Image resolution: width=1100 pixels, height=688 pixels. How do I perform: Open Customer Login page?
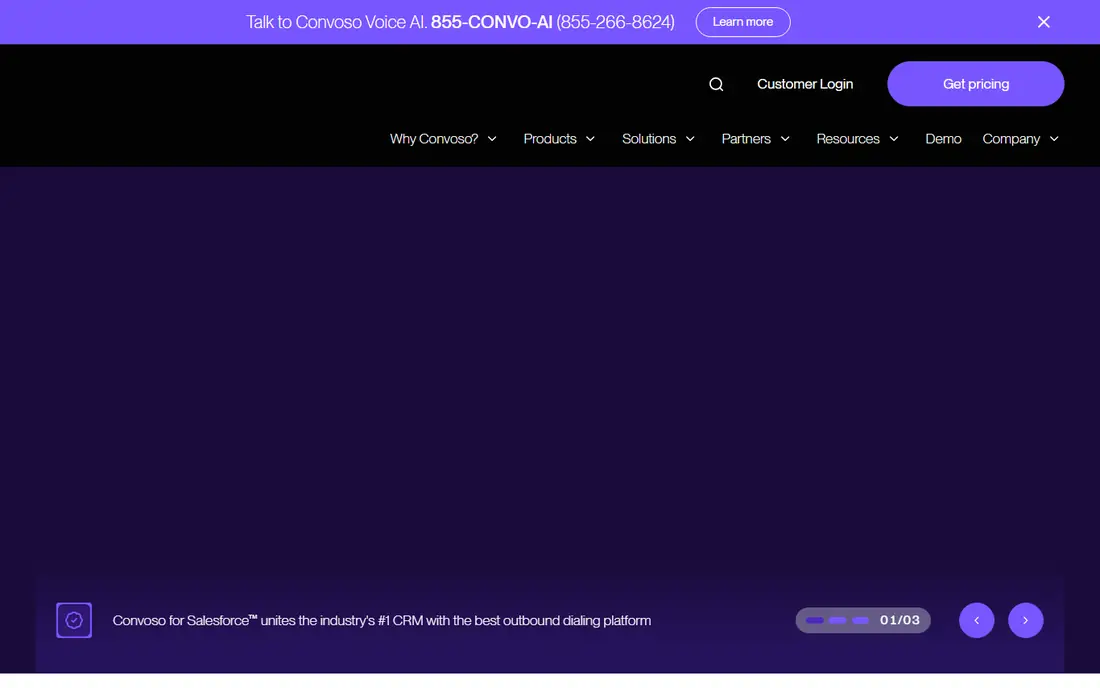click(x=805, y=84)
